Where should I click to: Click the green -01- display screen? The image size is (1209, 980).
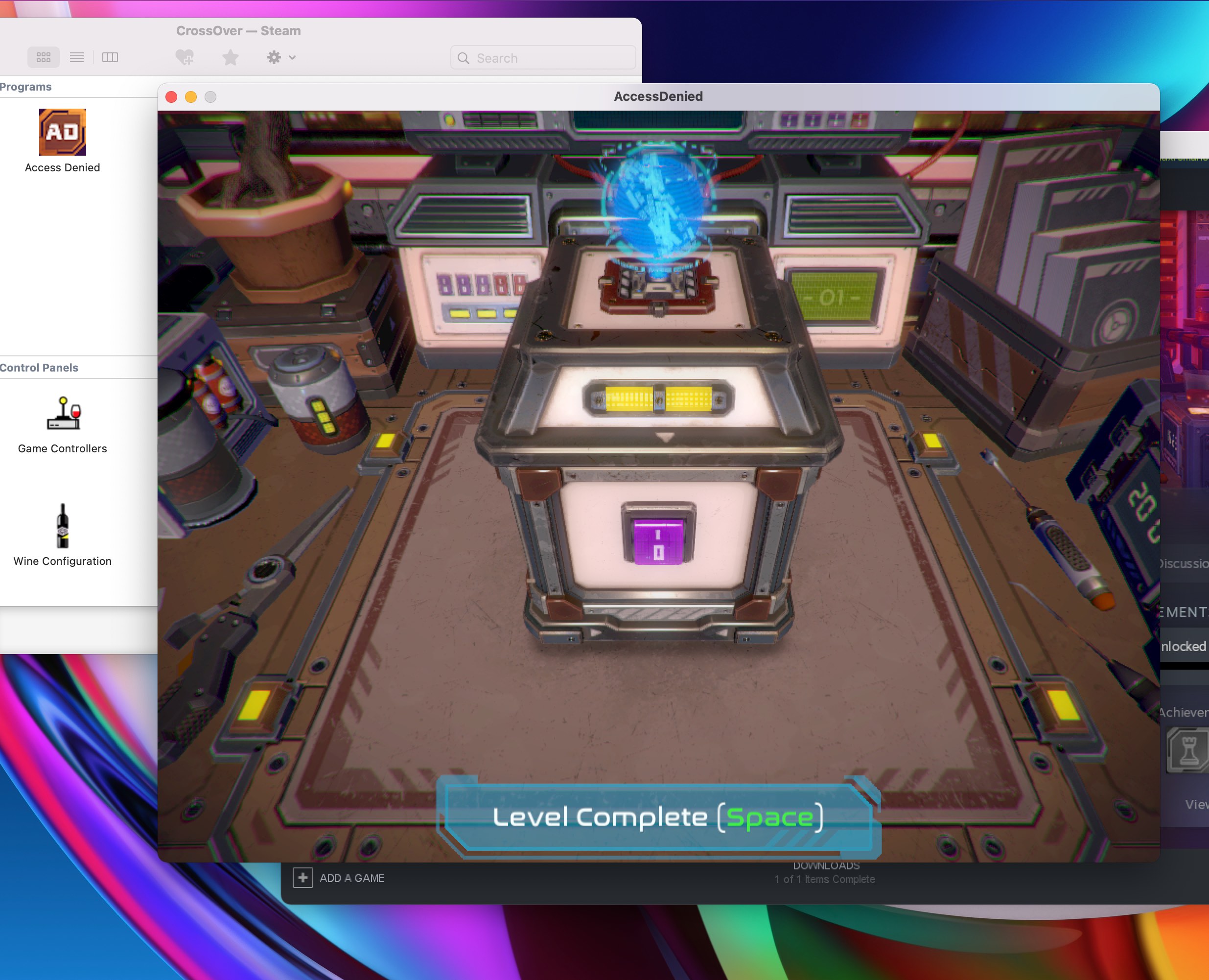(x=834, y=296)
